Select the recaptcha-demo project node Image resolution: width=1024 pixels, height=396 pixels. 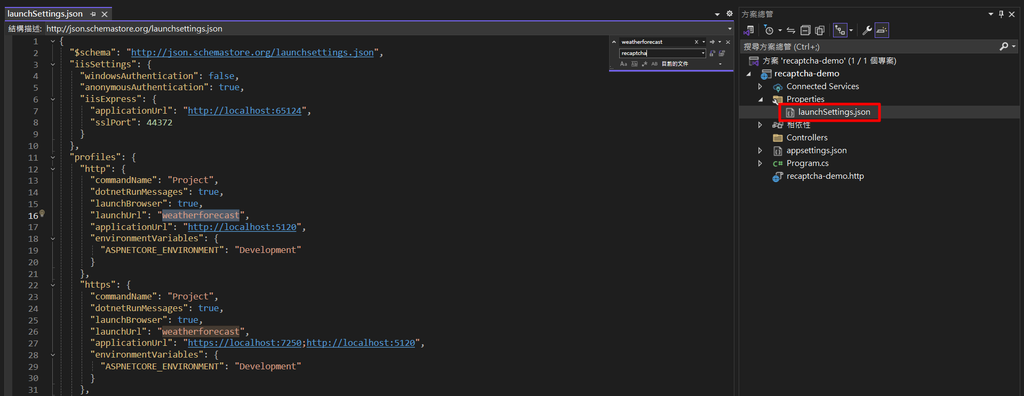click(807, 73)
